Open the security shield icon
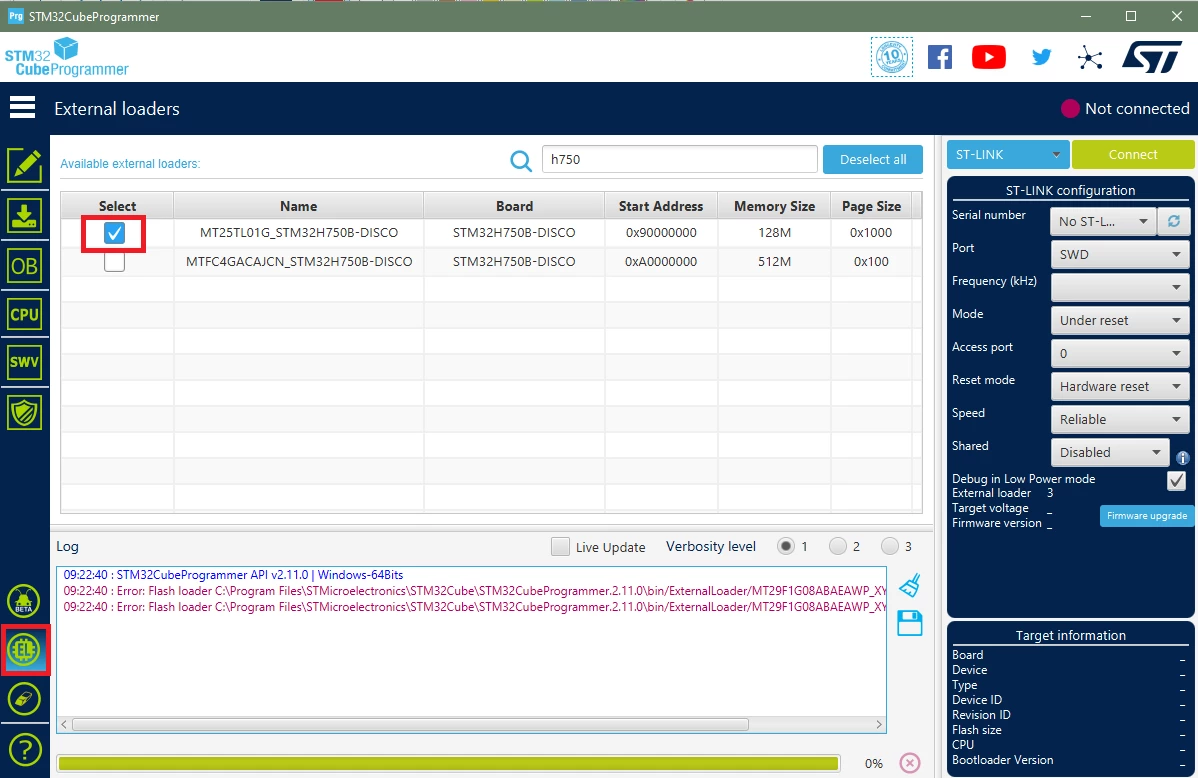Screen dimensions: 1198x778 coord(24,413)
